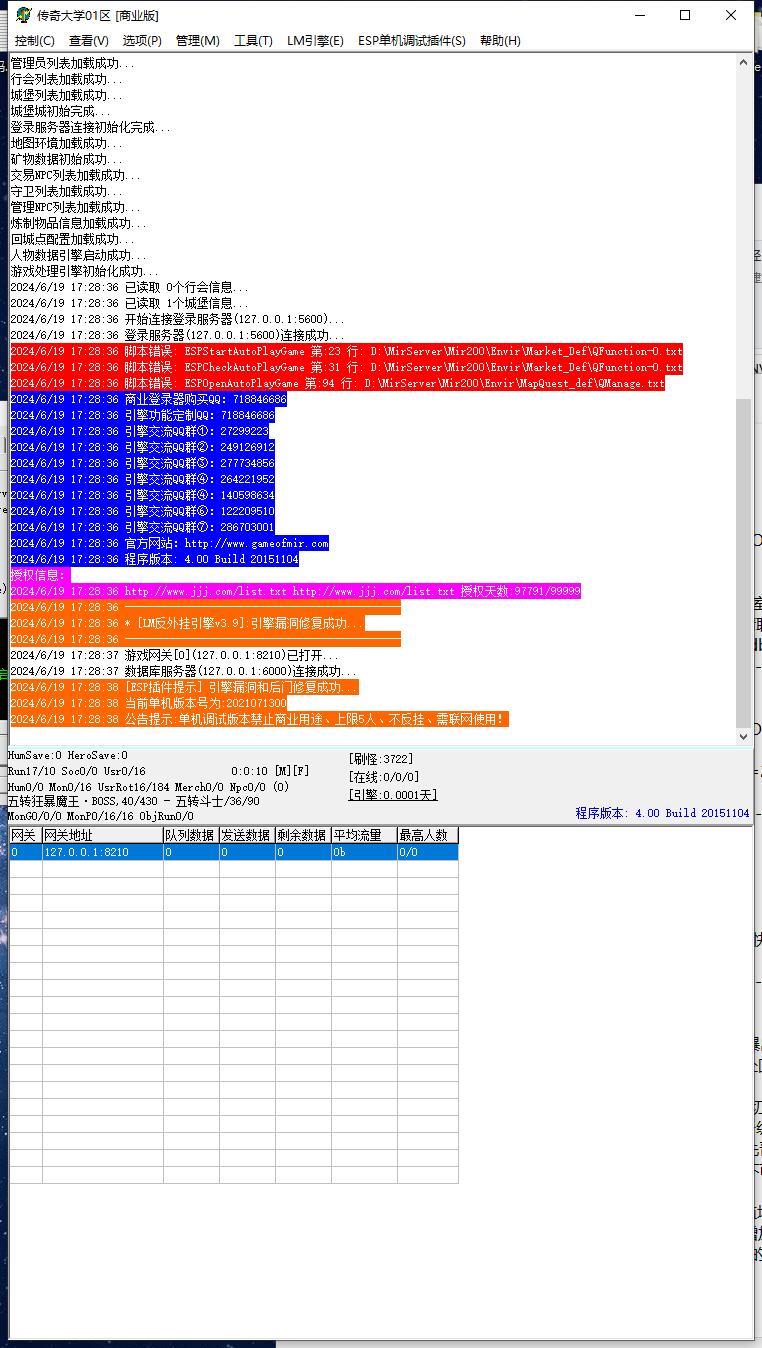Click the 网关 column header
This screenshot has width=762, height=1348.
coord(25,835)
